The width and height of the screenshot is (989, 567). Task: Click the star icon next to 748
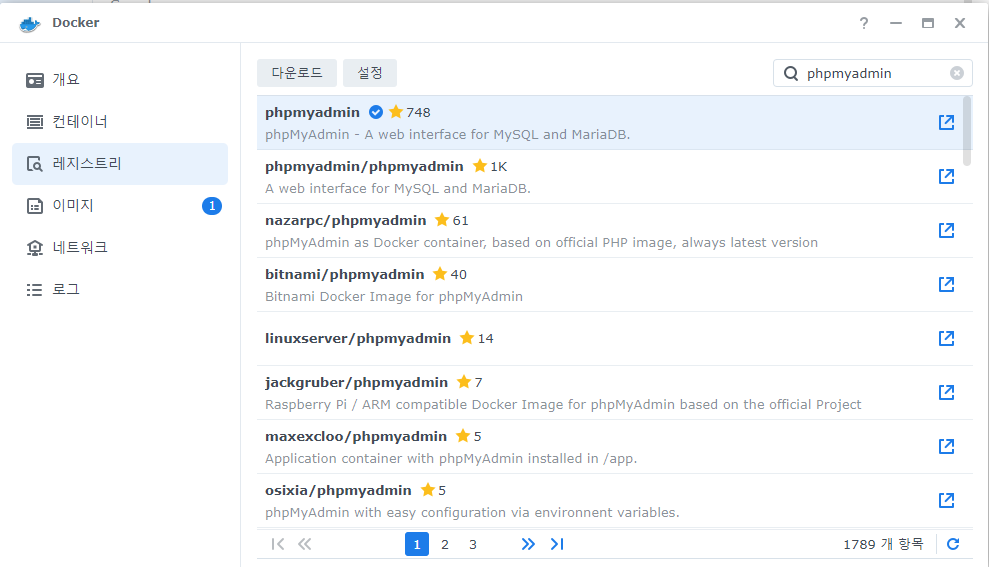coord(396,112)
